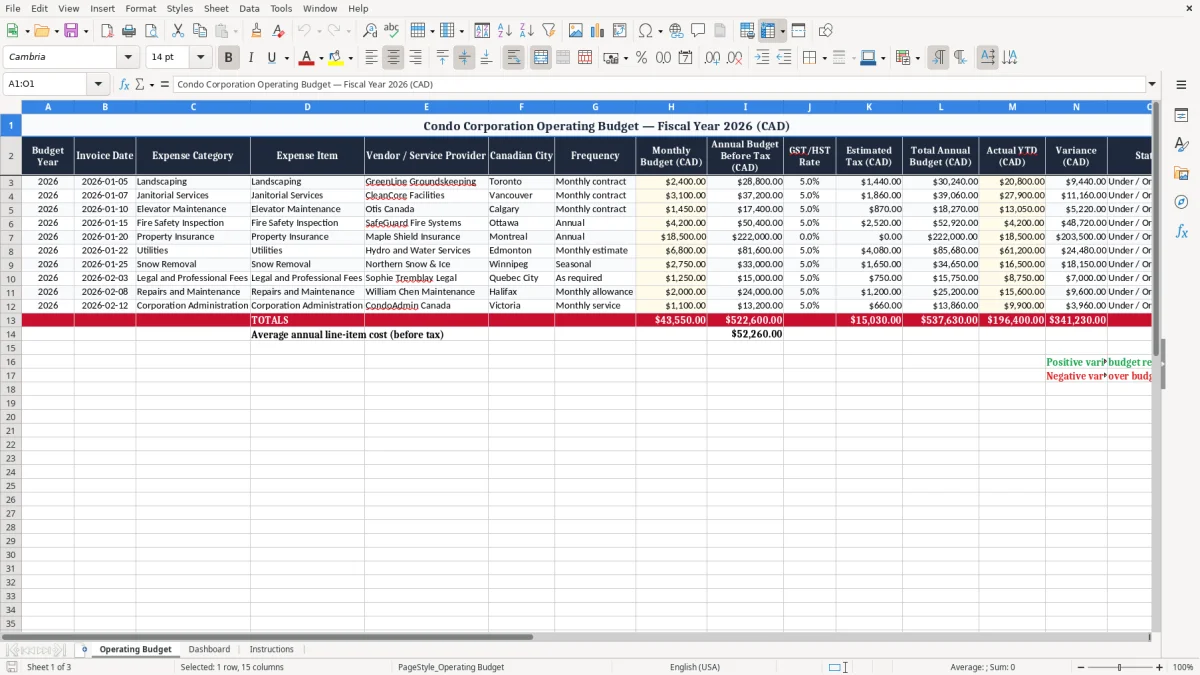Open the Format menu
The image size is (1200, 675).
(x=140, y=8)
